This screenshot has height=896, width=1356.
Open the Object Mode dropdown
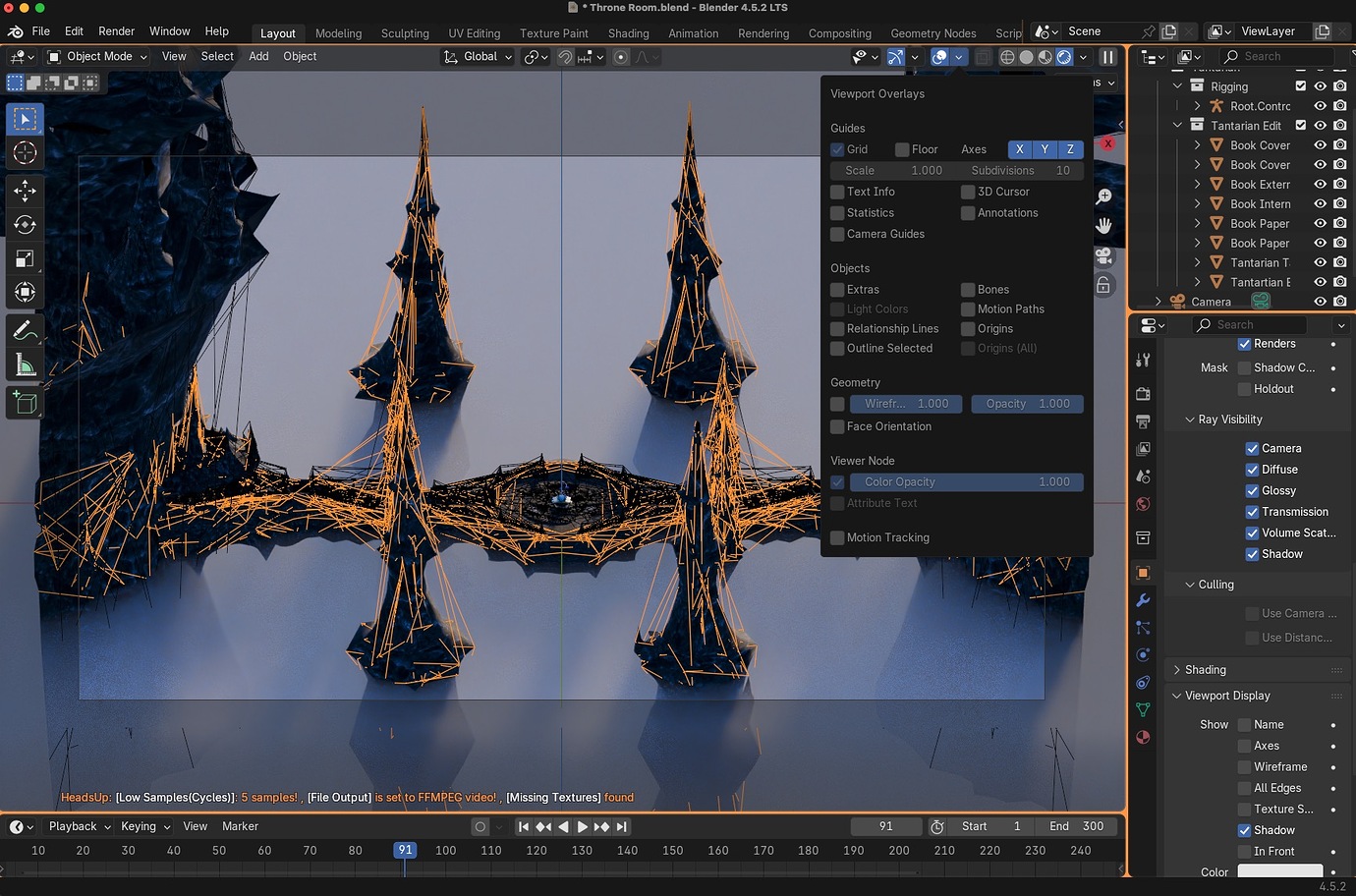97,57
